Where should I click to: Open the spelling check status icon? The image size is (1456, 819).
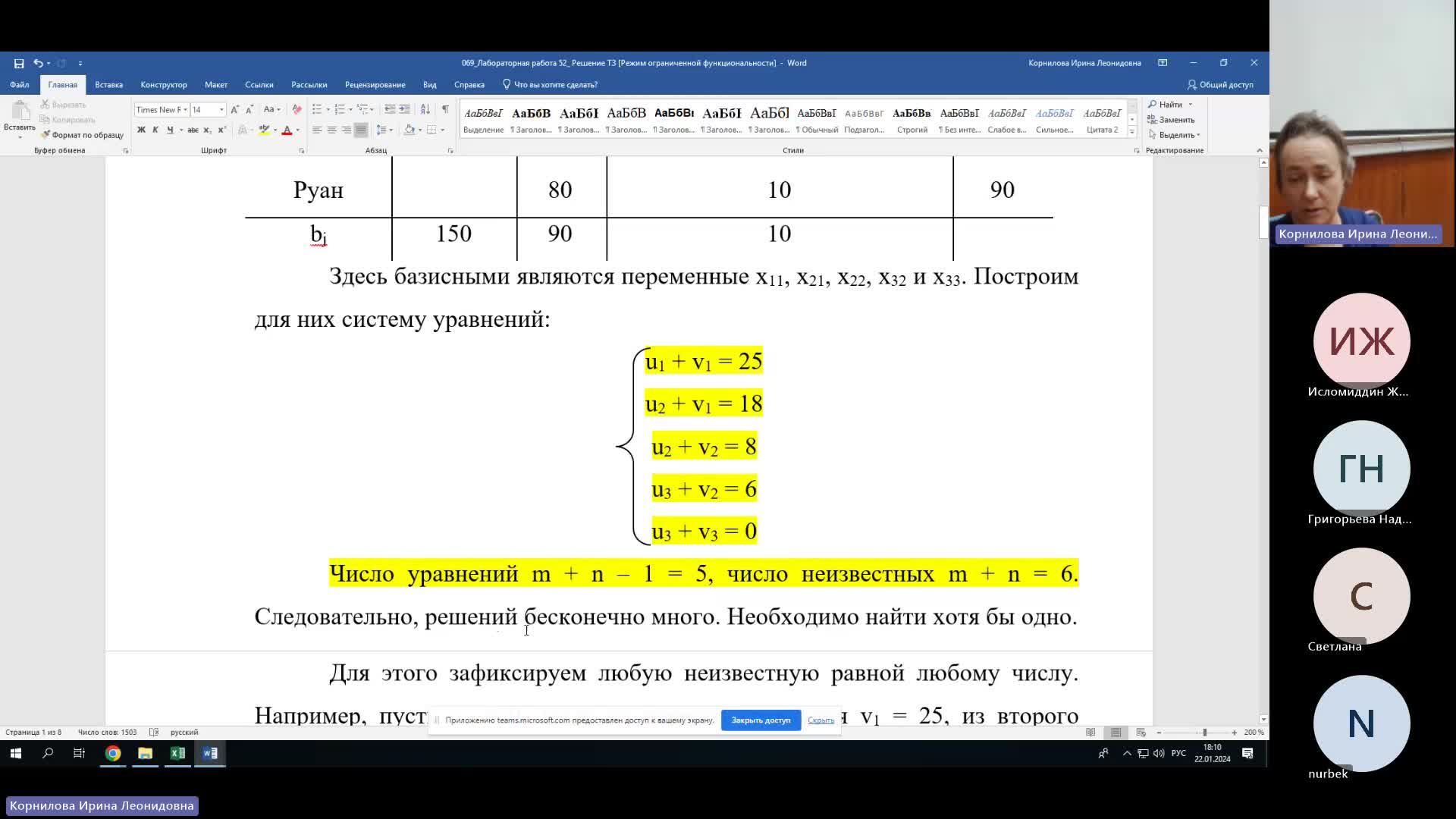(x=154, y=733)
